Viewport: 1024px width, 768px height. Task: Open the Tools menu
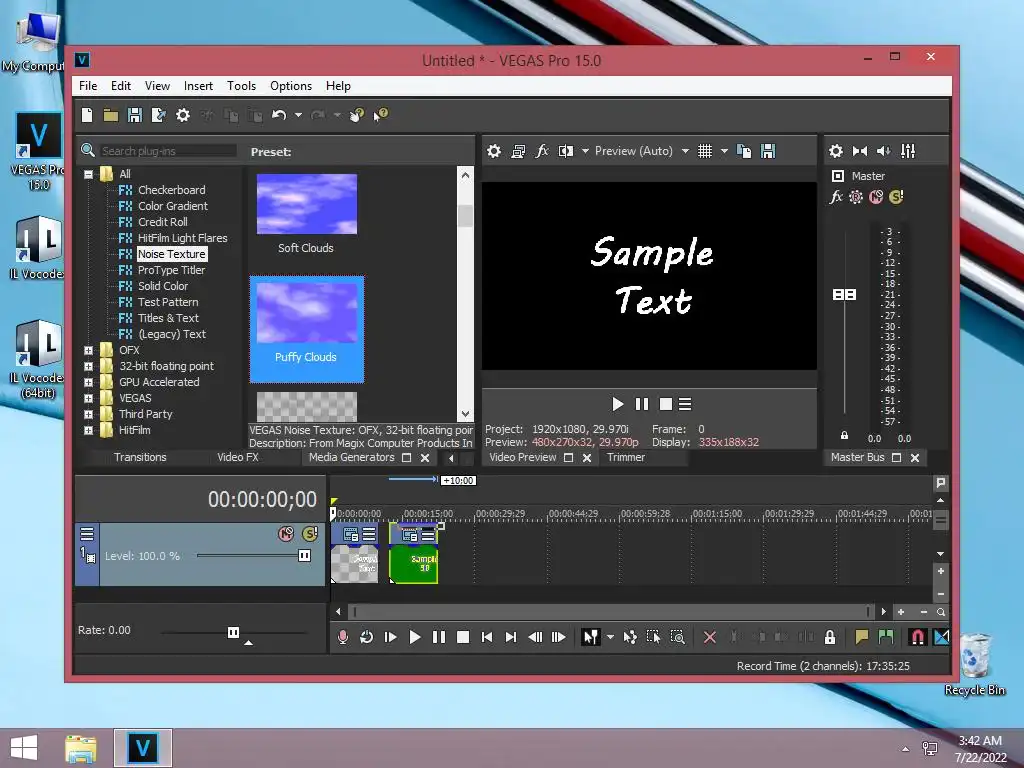[x=242, y=86]
